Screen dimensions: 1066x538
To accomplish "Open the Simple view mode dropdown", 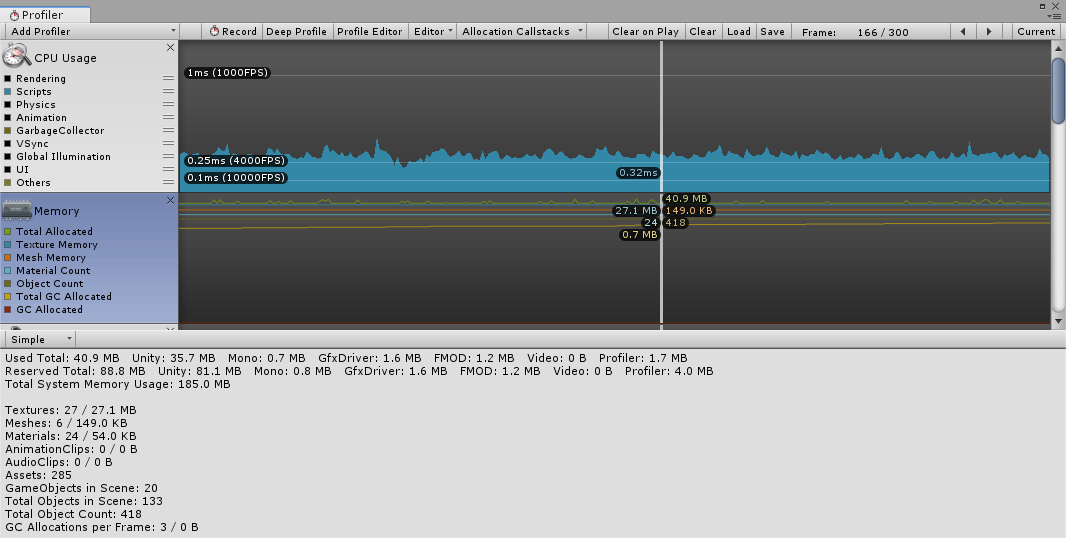I will pos(40,339).
